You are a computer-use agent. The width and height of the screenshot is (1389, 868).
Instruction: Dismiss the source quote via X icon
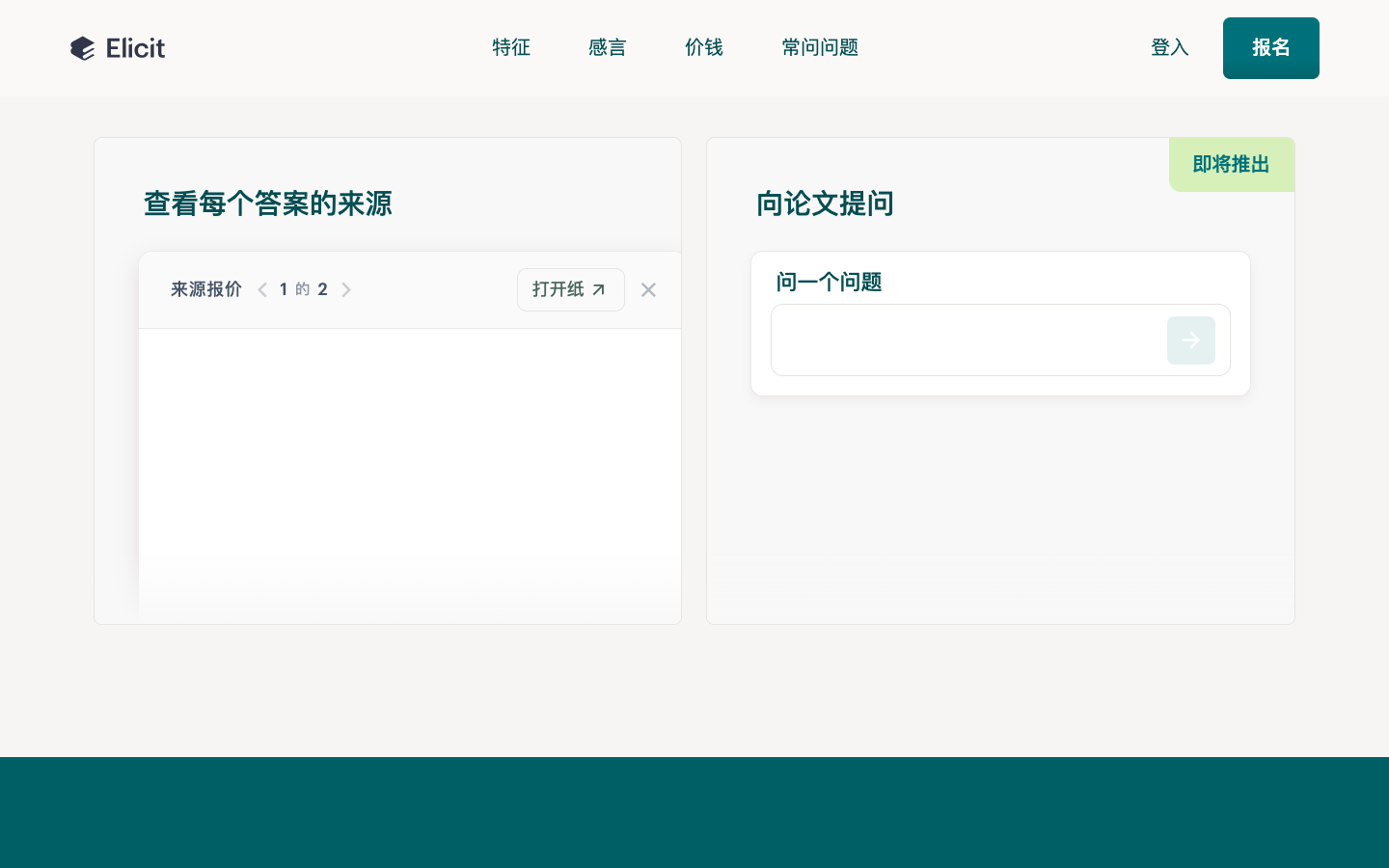[648, 289]
